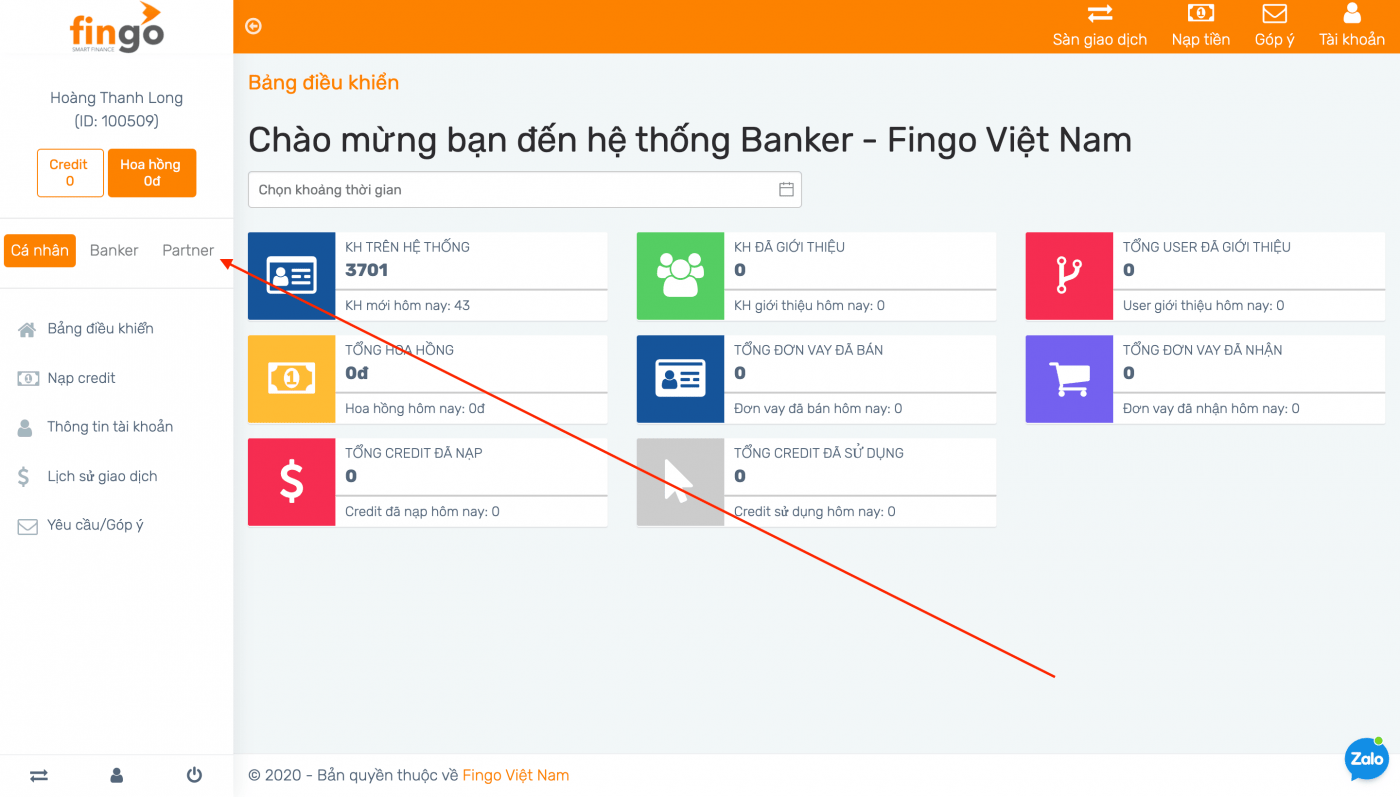Open the Zalo chat bubble

tap(1366, 759)
